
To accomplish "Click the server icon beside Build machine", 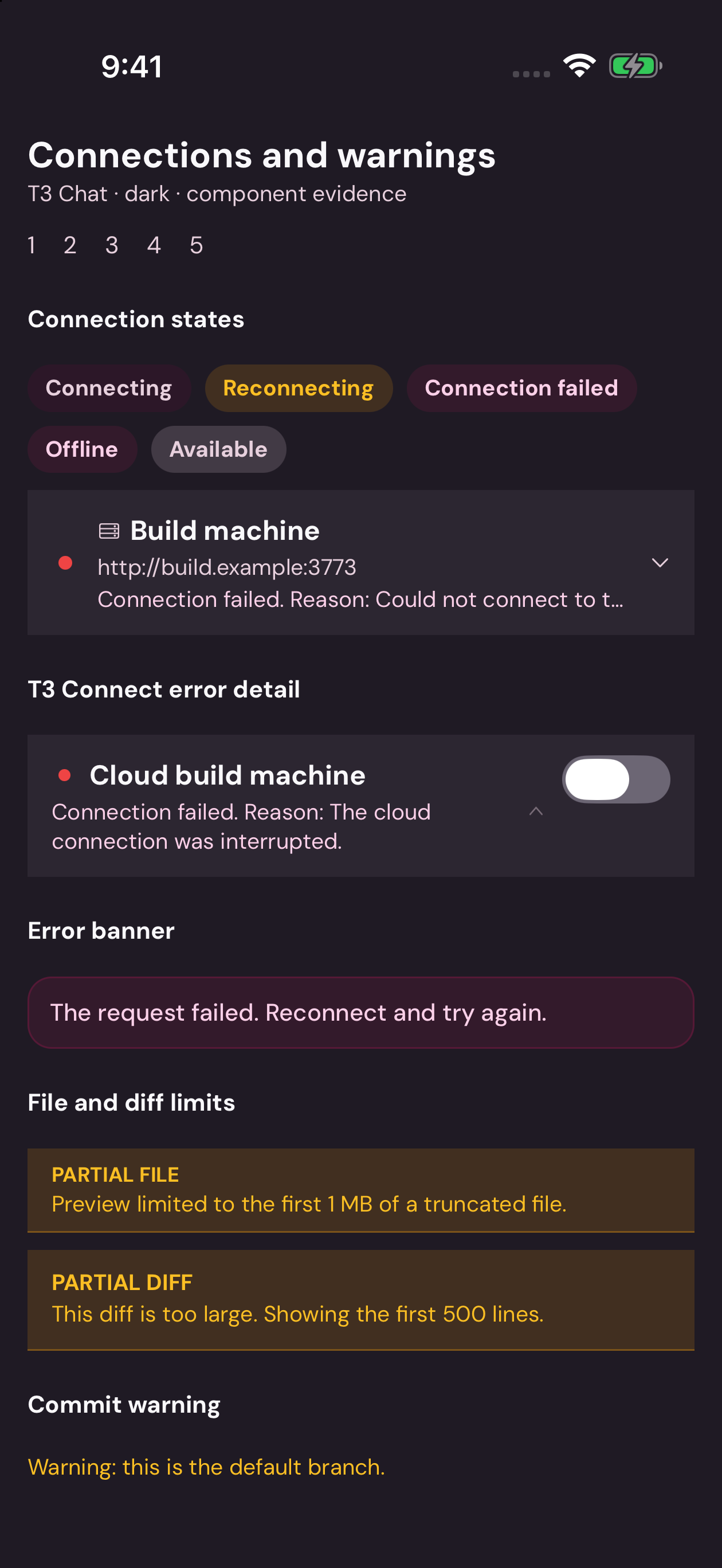I will [109, 531].
